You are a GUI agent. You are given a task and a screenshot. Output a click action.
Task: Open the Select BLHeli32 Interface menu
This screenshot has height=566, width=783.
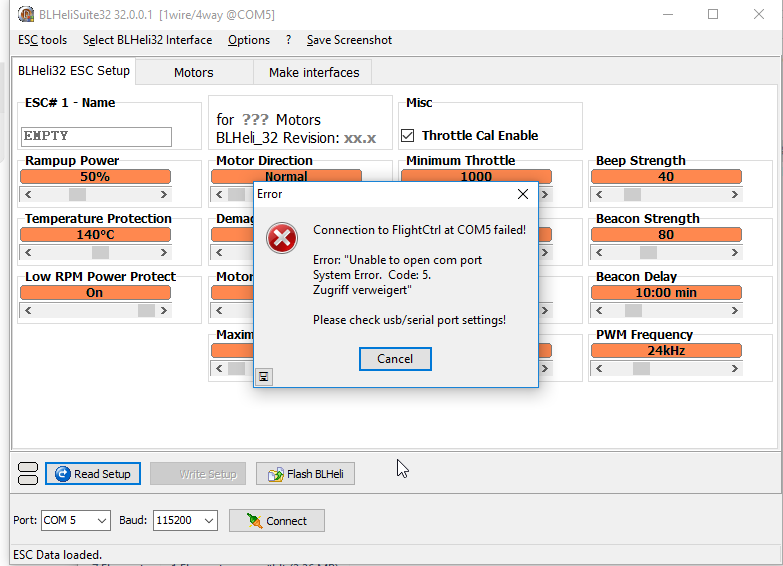click(147, 40)
